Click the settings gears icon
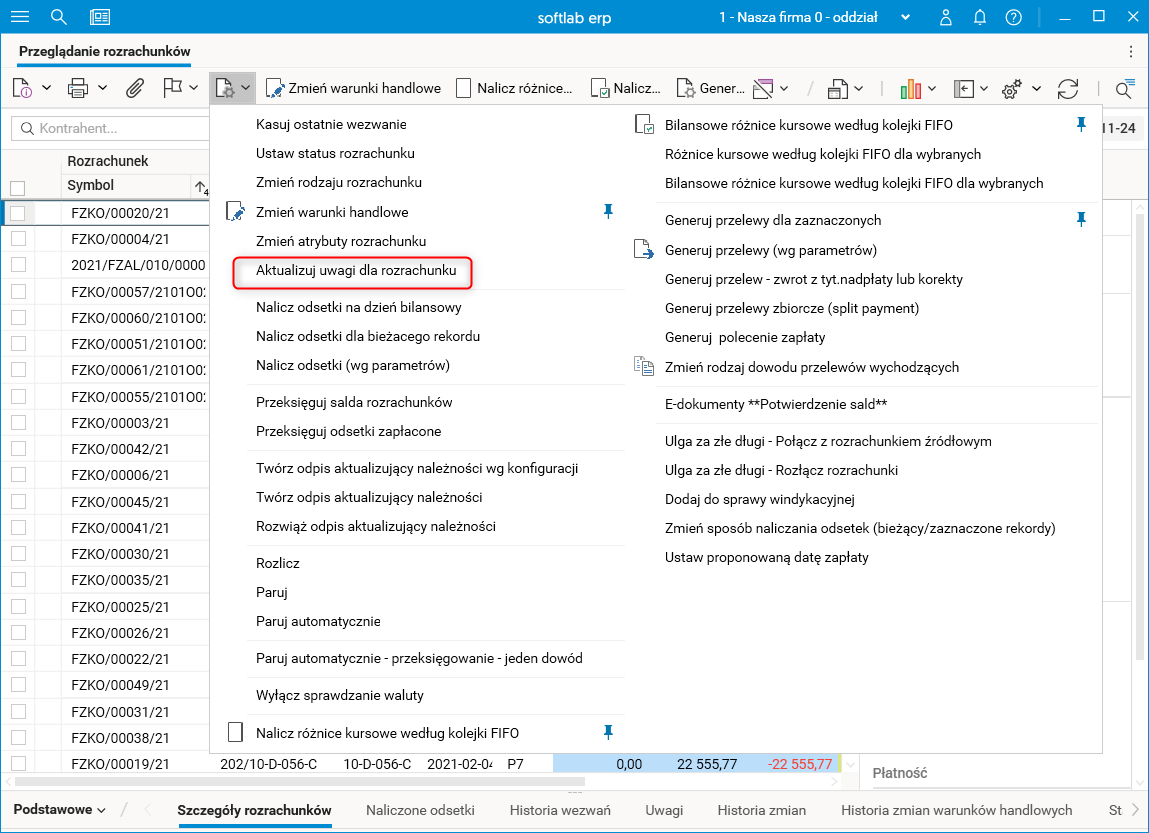1149x833 pixels. coord(1012,89)
